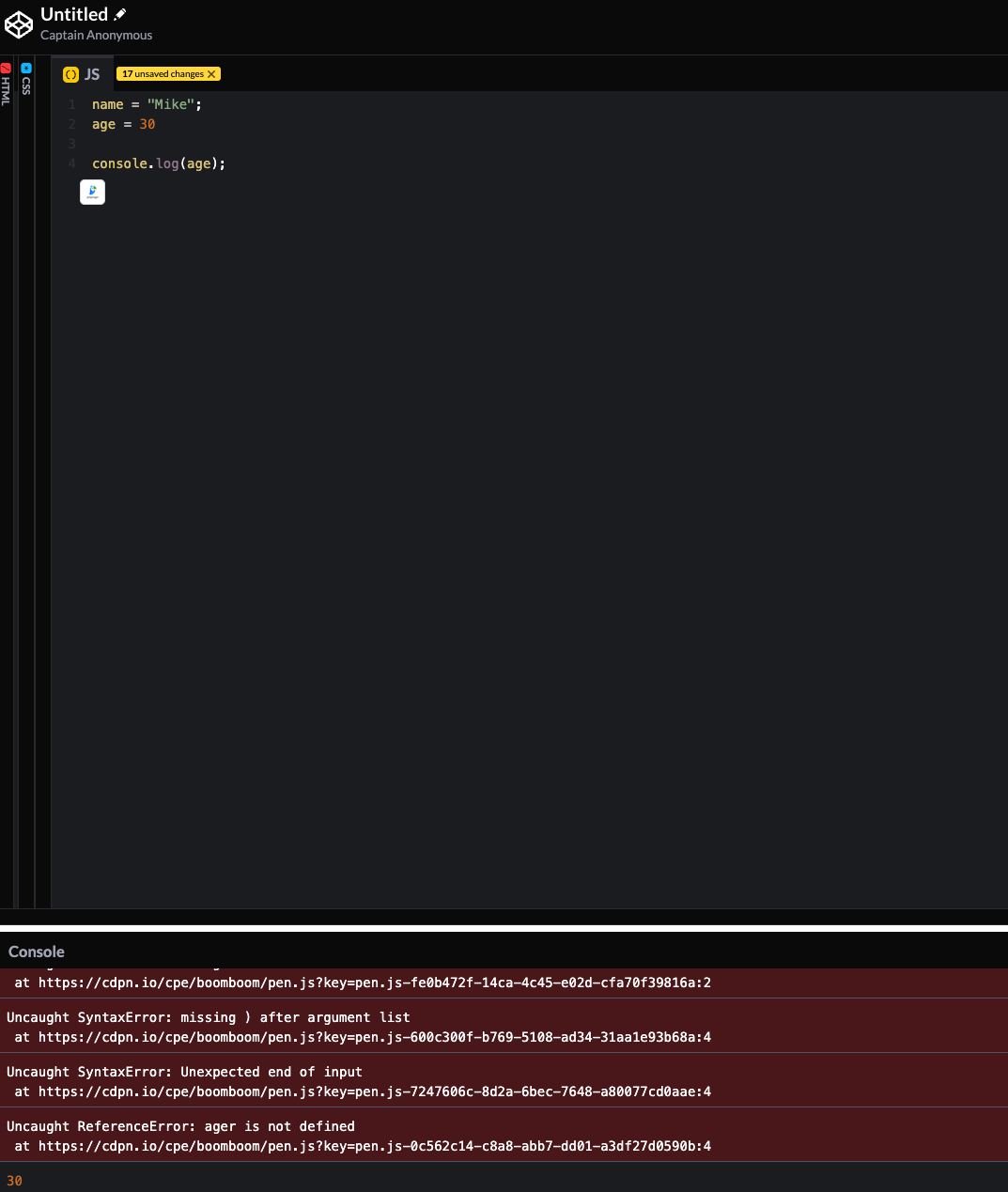Open the pen.js link ending in 31aa1e93b68a:4
This screenshot has width=1008, height=1192.
pyautogui.click(x=375, y=1037)
